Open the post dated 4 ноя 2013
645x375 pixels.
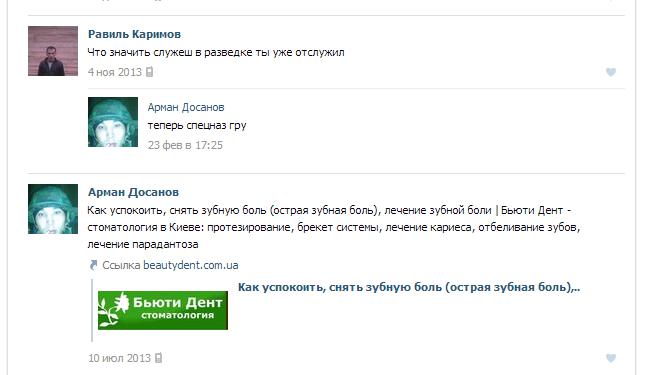[x=115, y=72]
